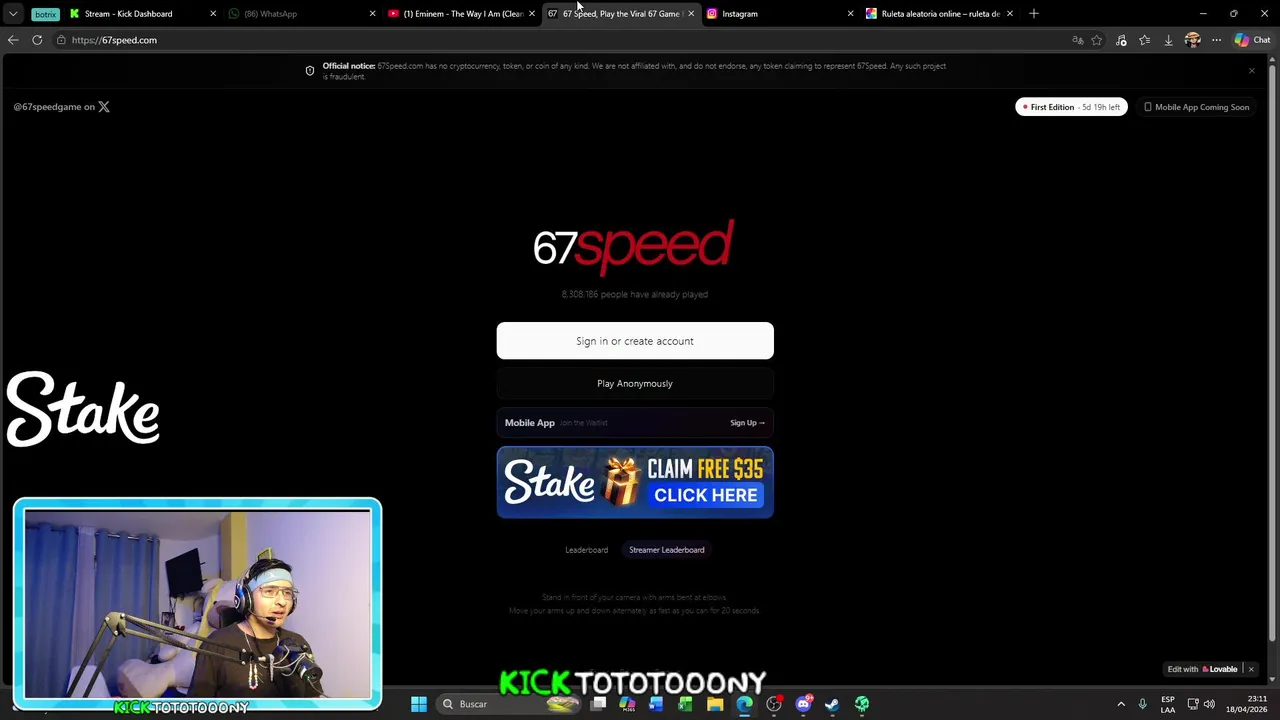
Task: View site information padlock icon
Action: (x=61, y=40)
